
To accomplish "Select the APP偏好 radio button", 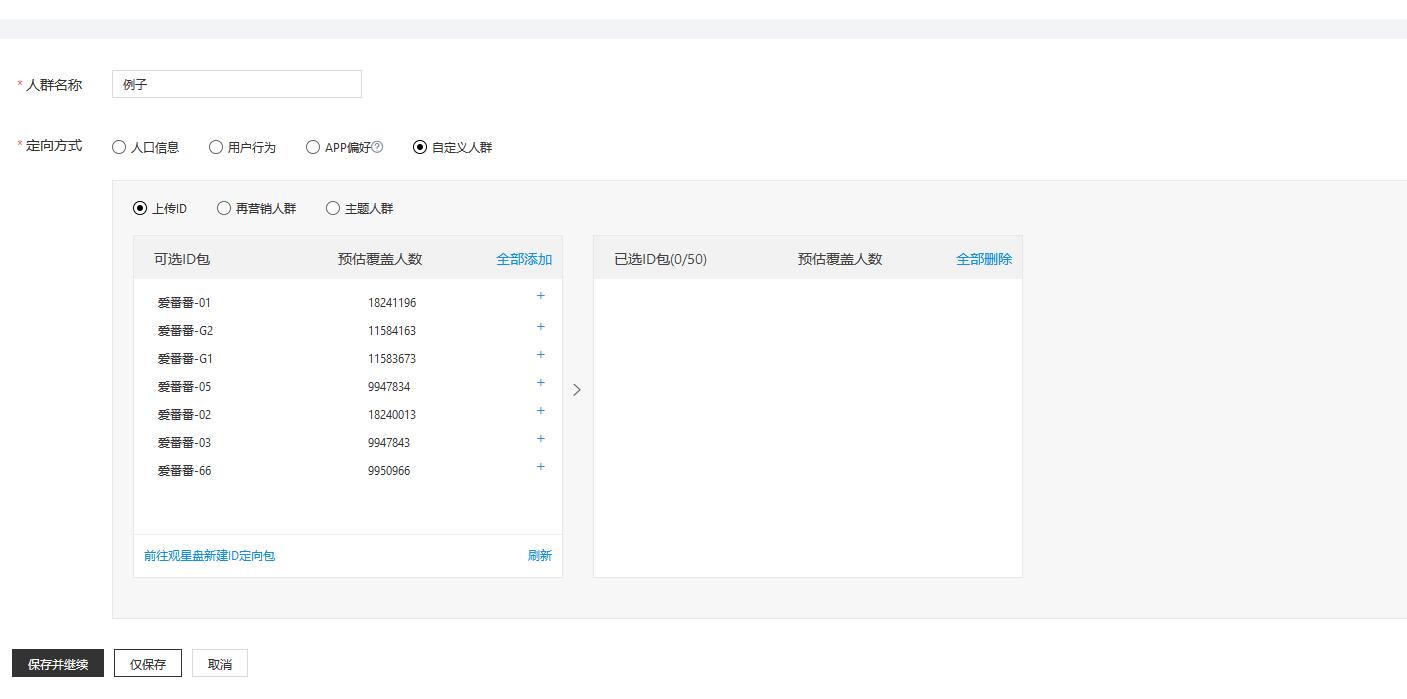I will point(313,147).
